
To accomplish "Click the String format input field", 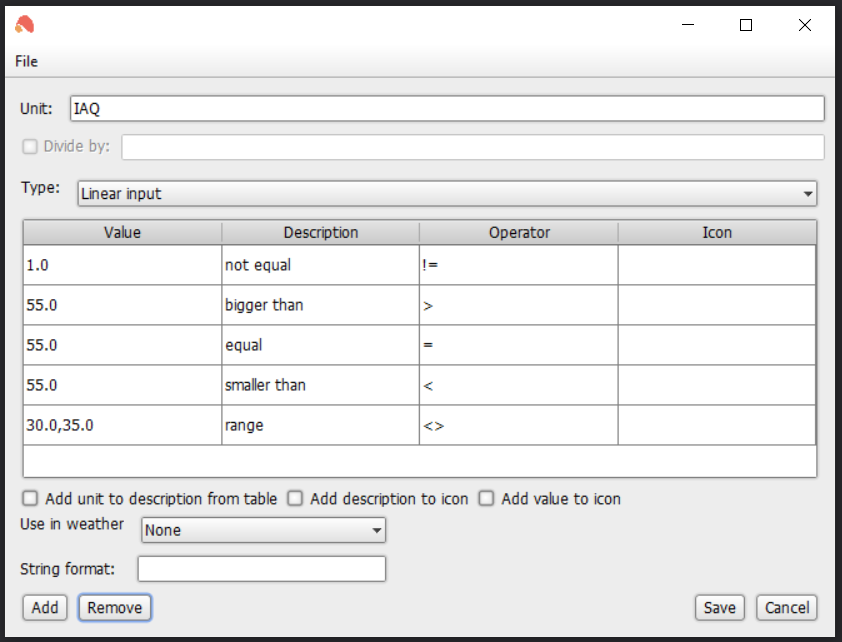I will (x=262, y=569).
